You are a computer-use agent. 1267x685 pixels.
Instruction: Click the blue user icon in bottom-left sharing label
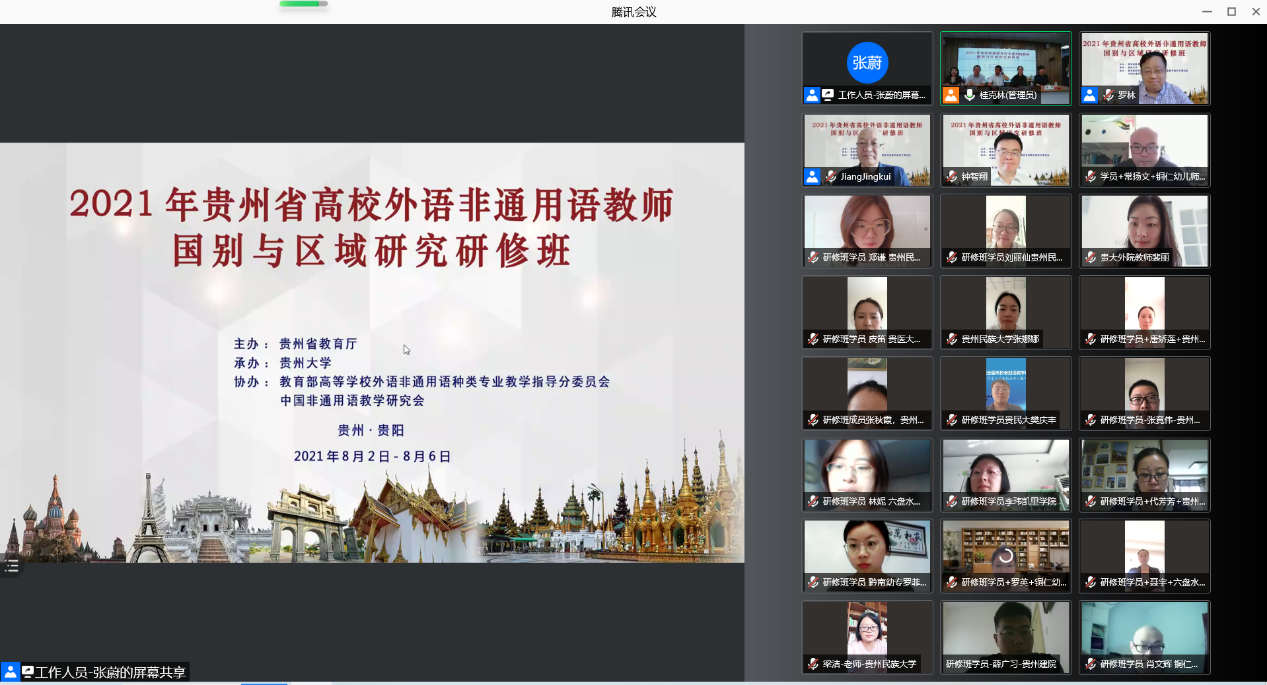[x=10, y=672]
